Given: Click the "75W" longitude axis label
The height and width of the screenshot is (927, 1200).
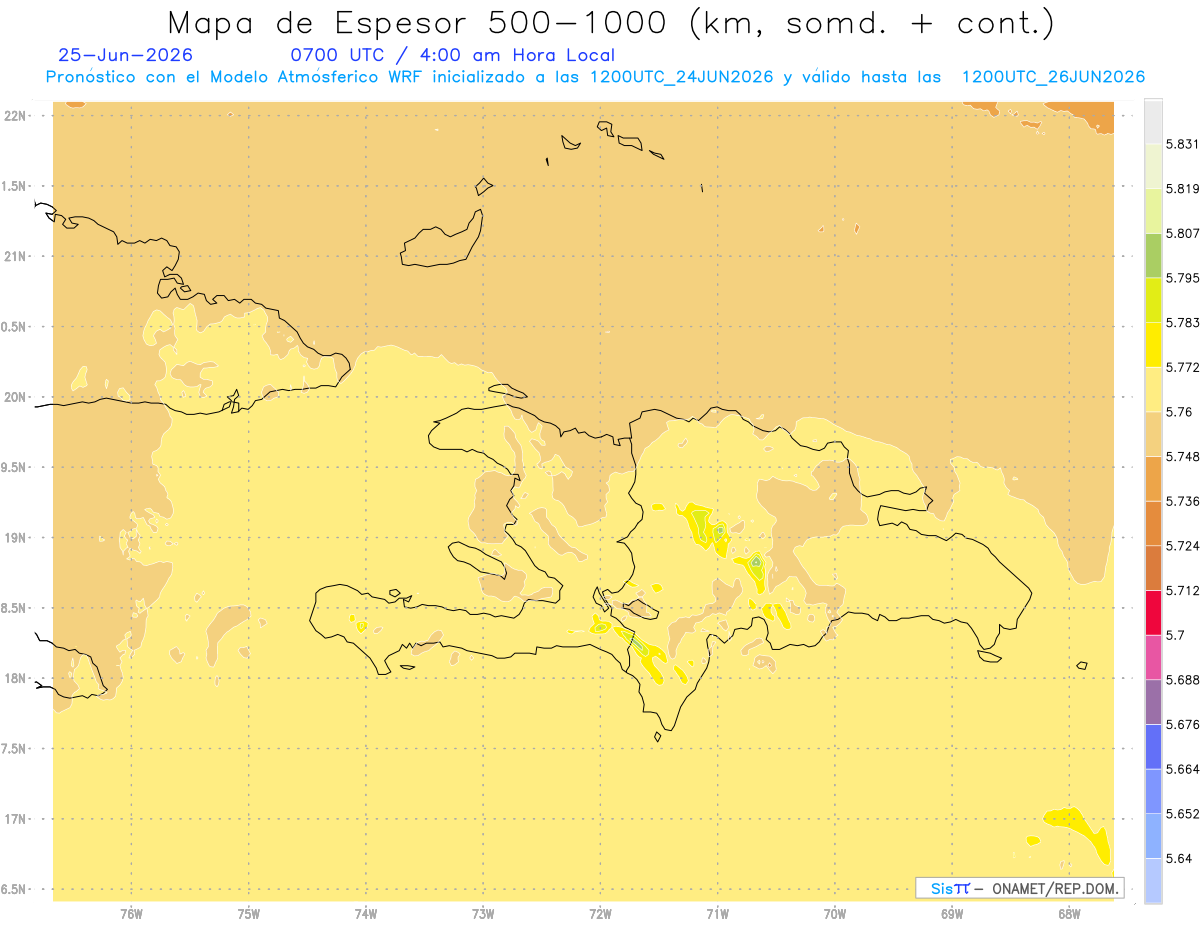Looking at the screenshot, I should click(x=248, y=913).
